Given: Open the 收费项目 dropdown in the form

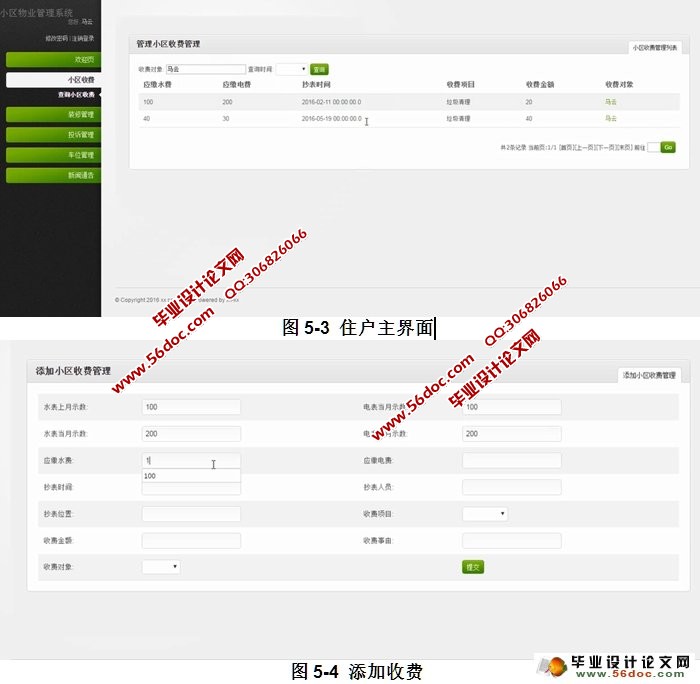Looking at the screenshot, I should coord(485,514).
